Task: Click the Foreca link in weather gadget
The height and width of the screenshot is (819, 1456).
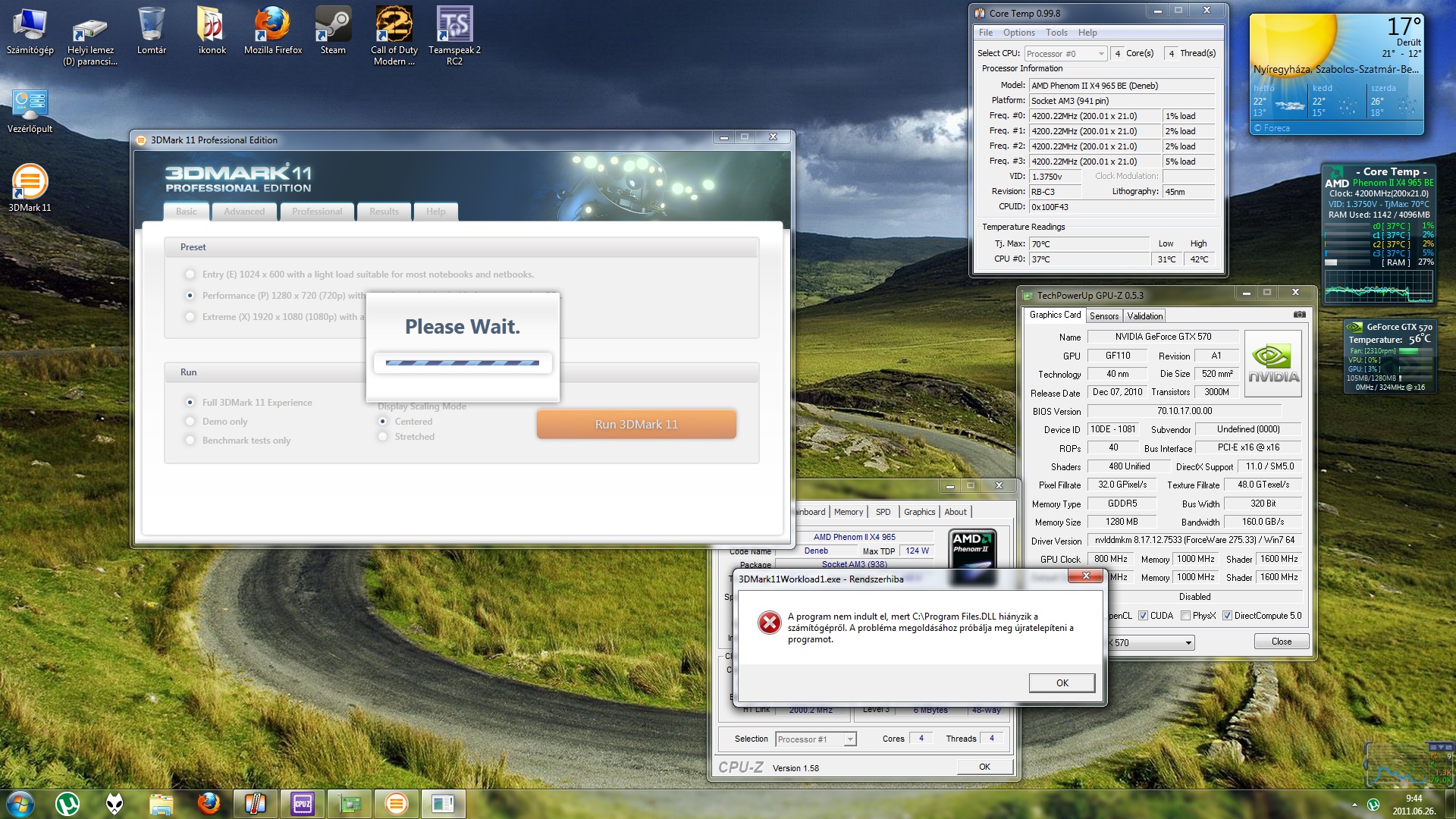Action: [x=1272, y=128]
